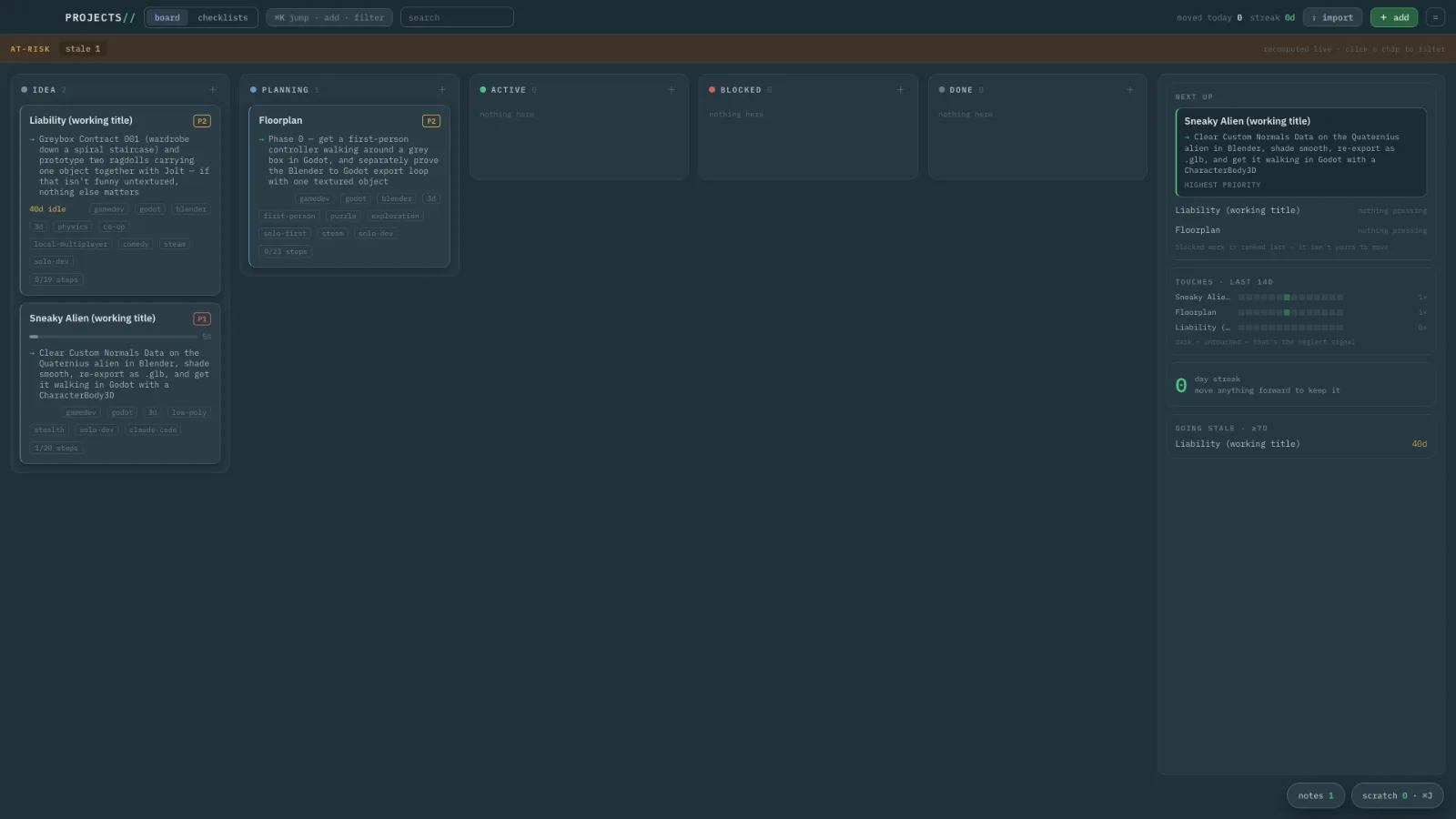Switch to the board view tab
This screenshot has width=1456, height=819.
[167, 17]
